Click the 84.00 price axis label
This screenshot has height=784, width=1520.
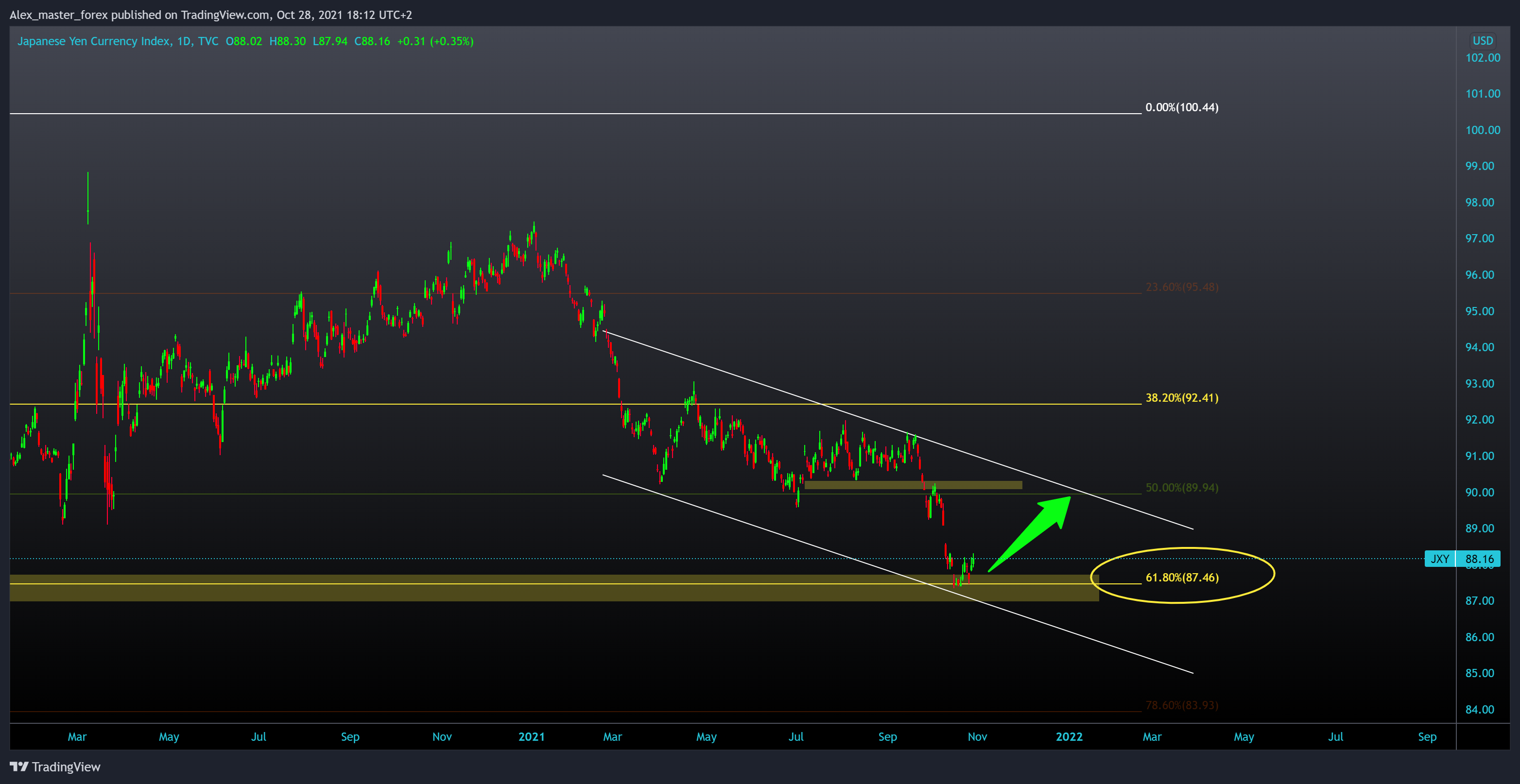1479,710
